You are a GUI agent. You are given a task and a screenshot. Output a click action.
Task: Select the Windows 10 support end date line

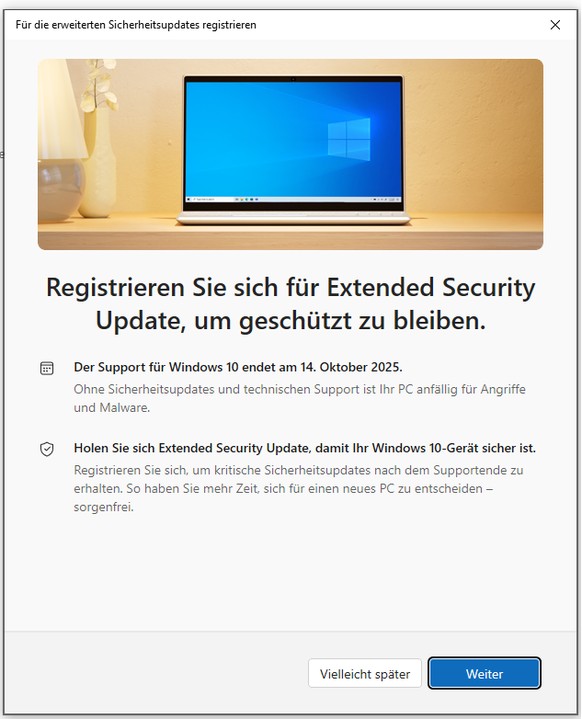[x=238, y=367]
